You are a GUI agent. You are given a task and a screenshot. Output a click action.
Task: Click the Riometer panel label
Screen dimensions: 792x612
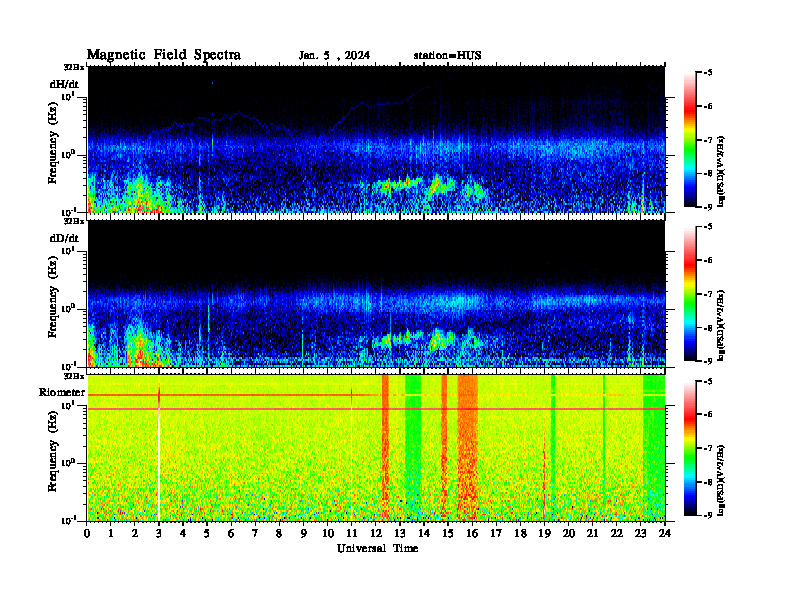tap(62, 392)
